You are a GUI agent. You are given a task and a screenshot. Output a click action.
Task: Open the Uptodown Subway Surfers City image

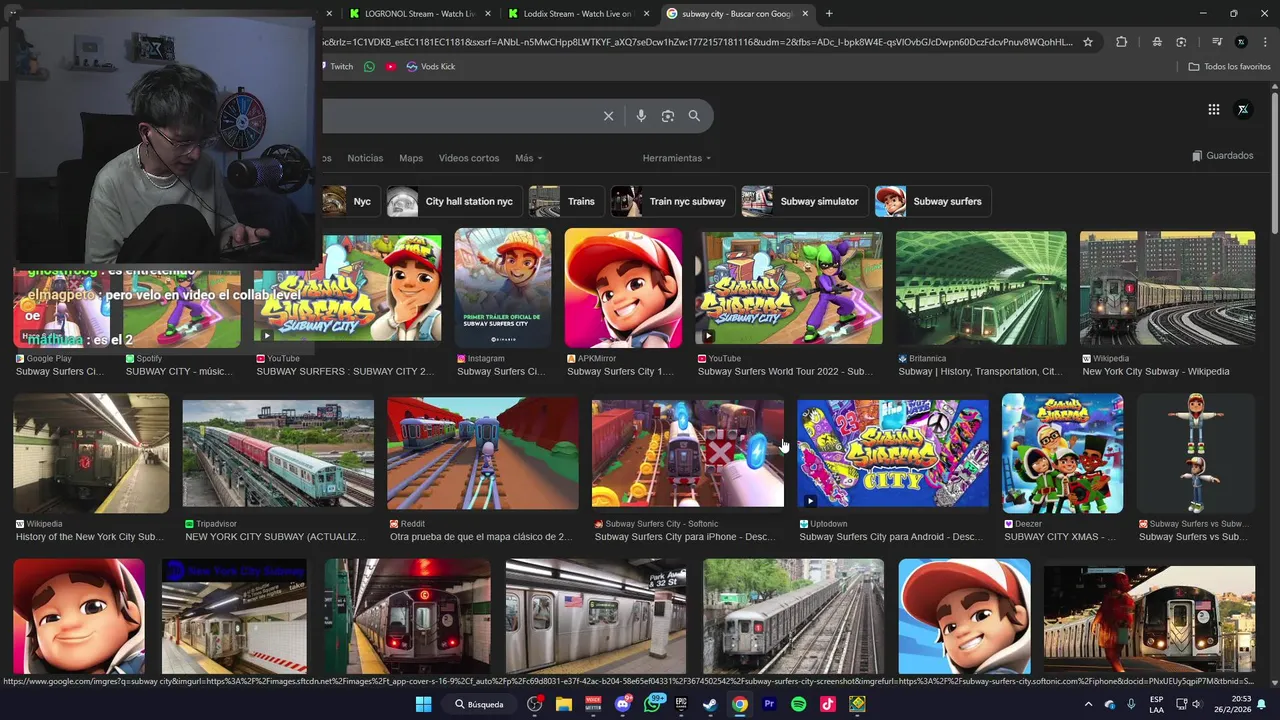point(893,453)
